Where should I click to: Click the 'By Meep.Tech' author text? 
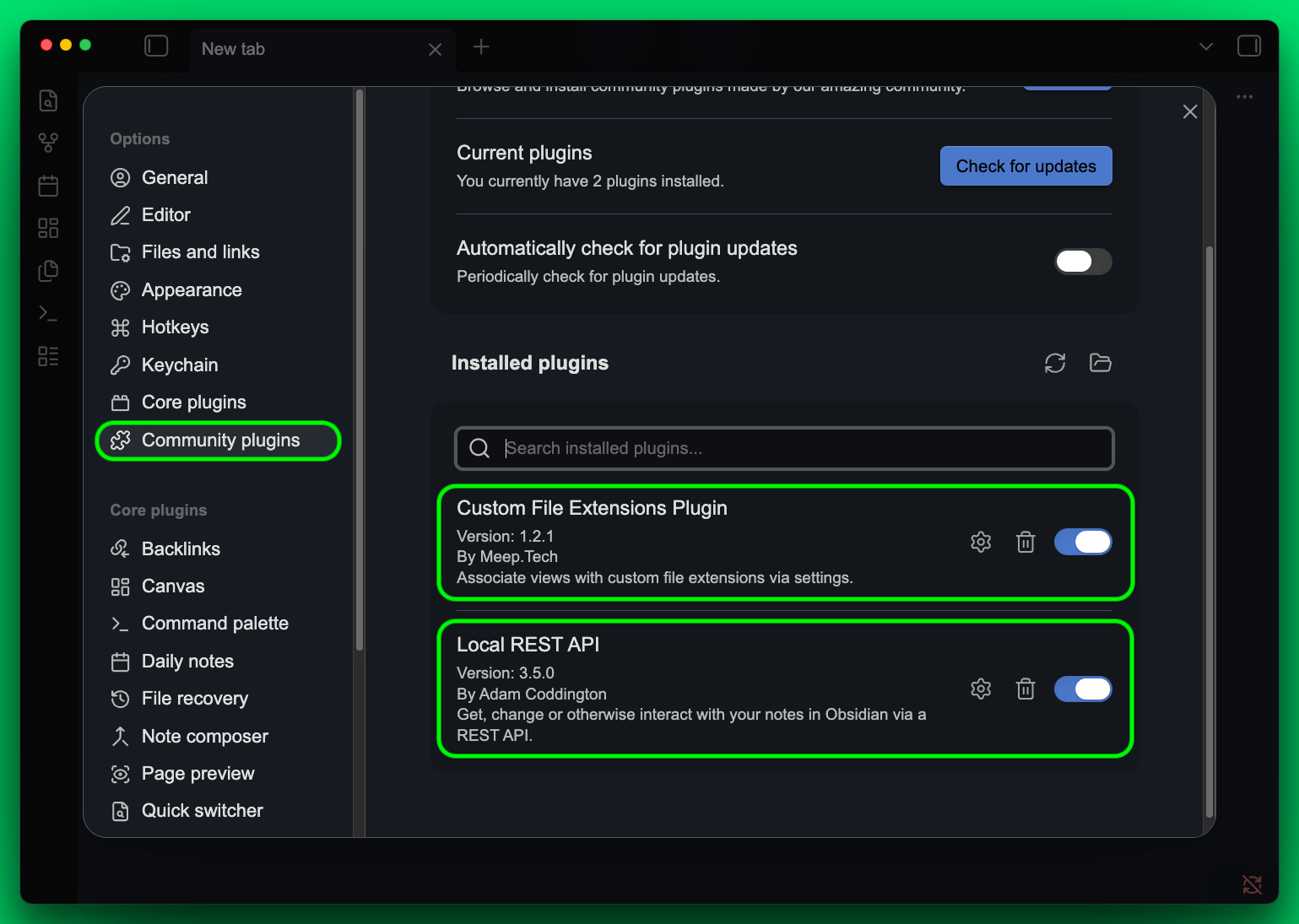[x=507, y=557]
